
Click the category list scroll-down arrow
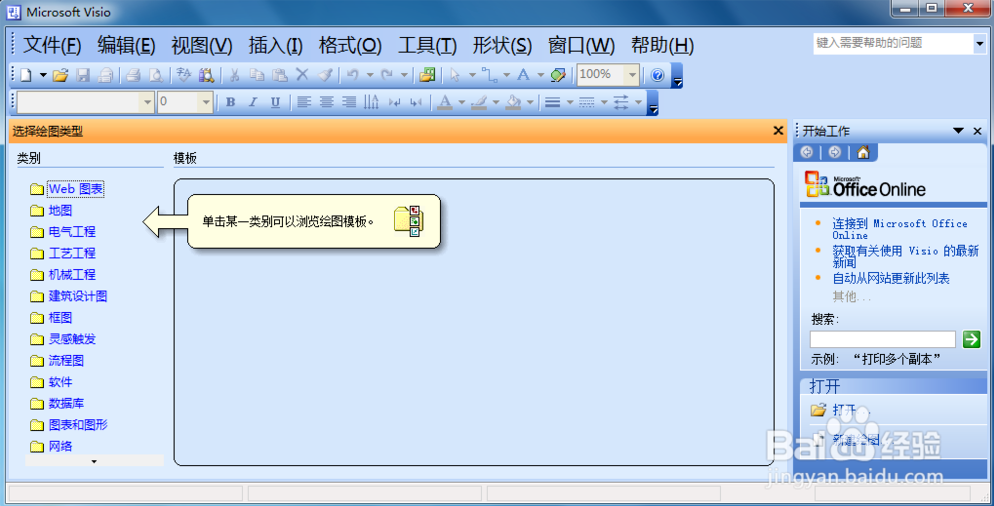pyautogui.click(x=94, y=461)
